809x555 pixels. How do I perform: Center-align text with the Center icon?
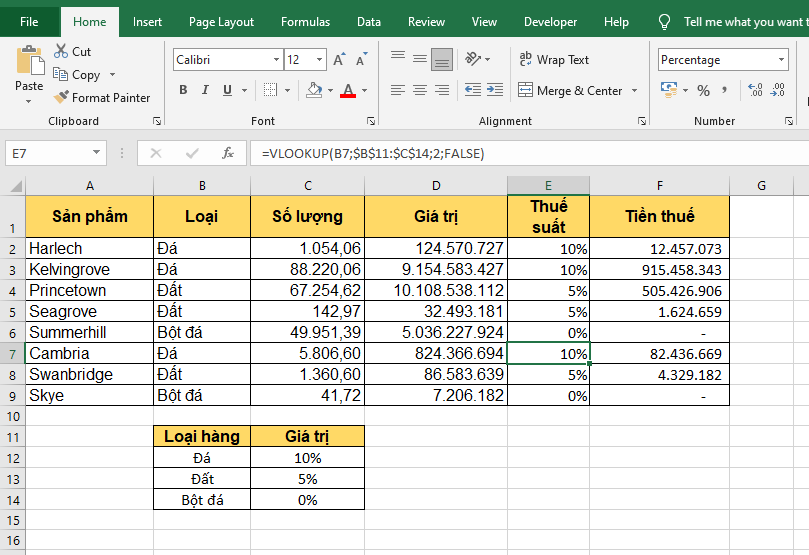pos(420,91)
